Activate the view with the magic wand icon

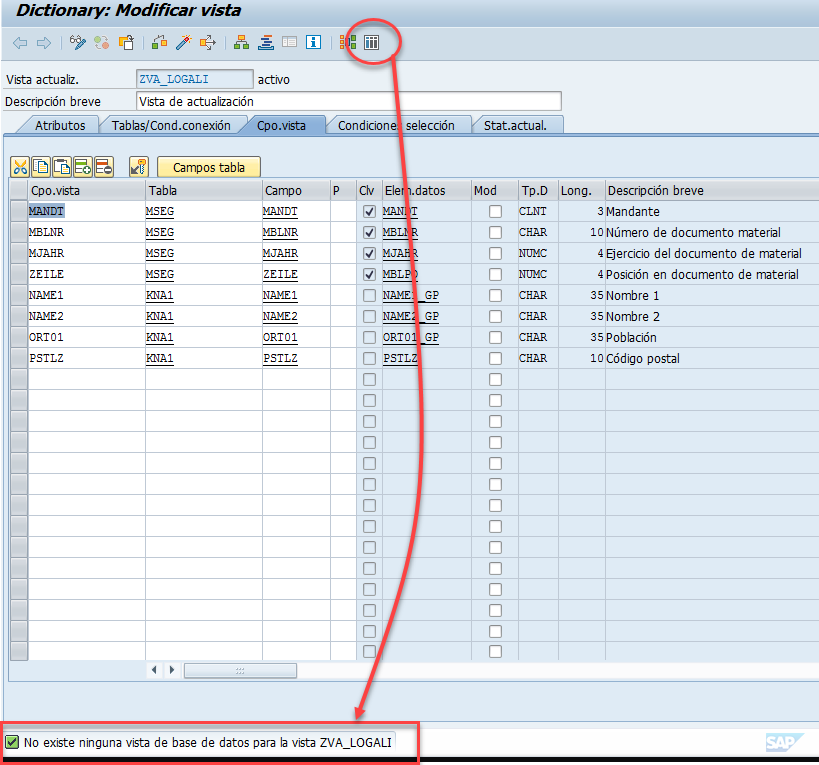(x=183, y=42)
